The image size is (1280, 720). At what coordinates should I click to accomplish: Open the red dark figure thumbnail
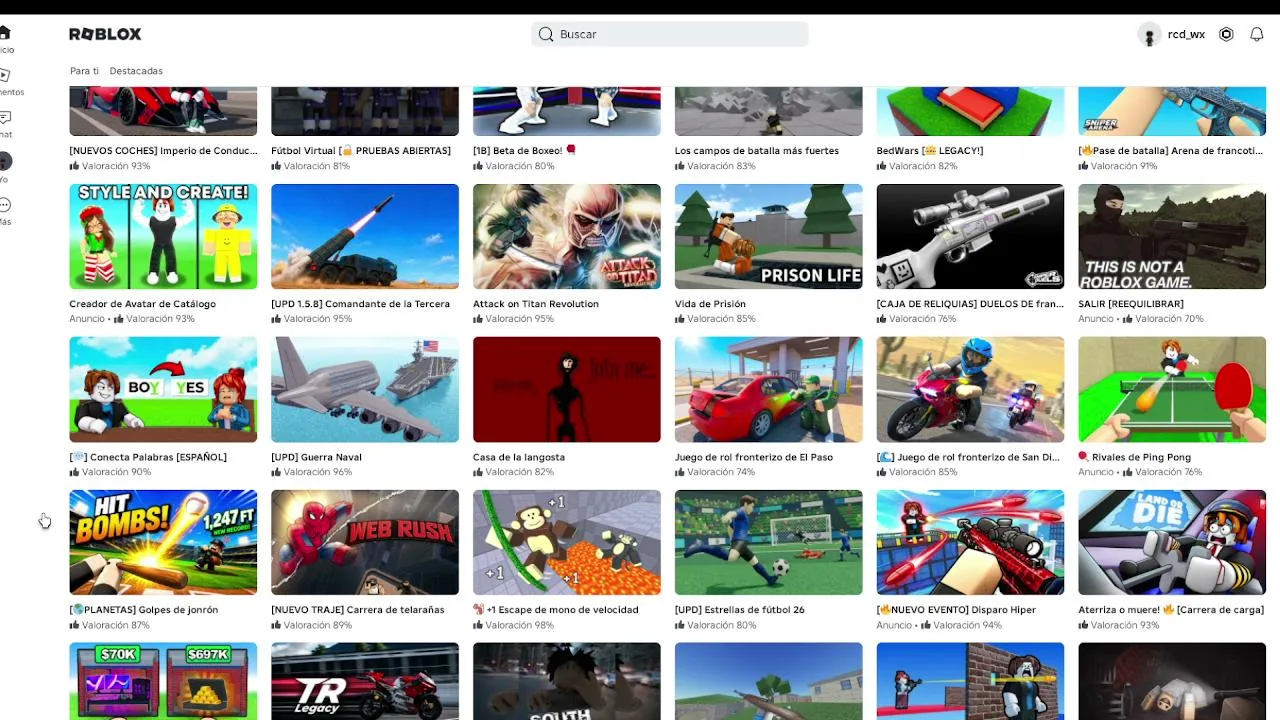tap(567, 389)
